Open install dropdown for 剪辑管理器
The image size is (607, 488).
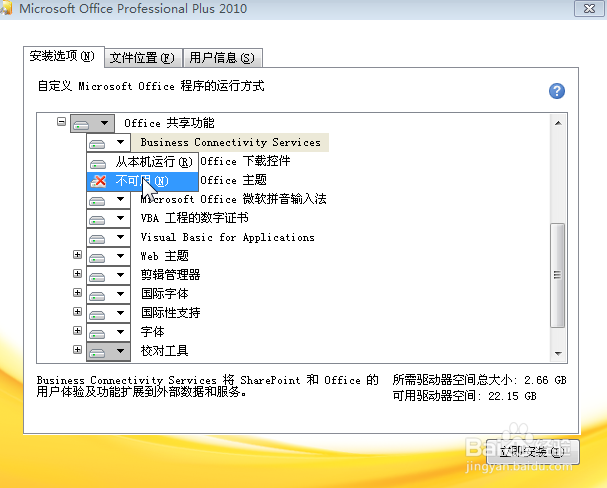coord(108,275)
